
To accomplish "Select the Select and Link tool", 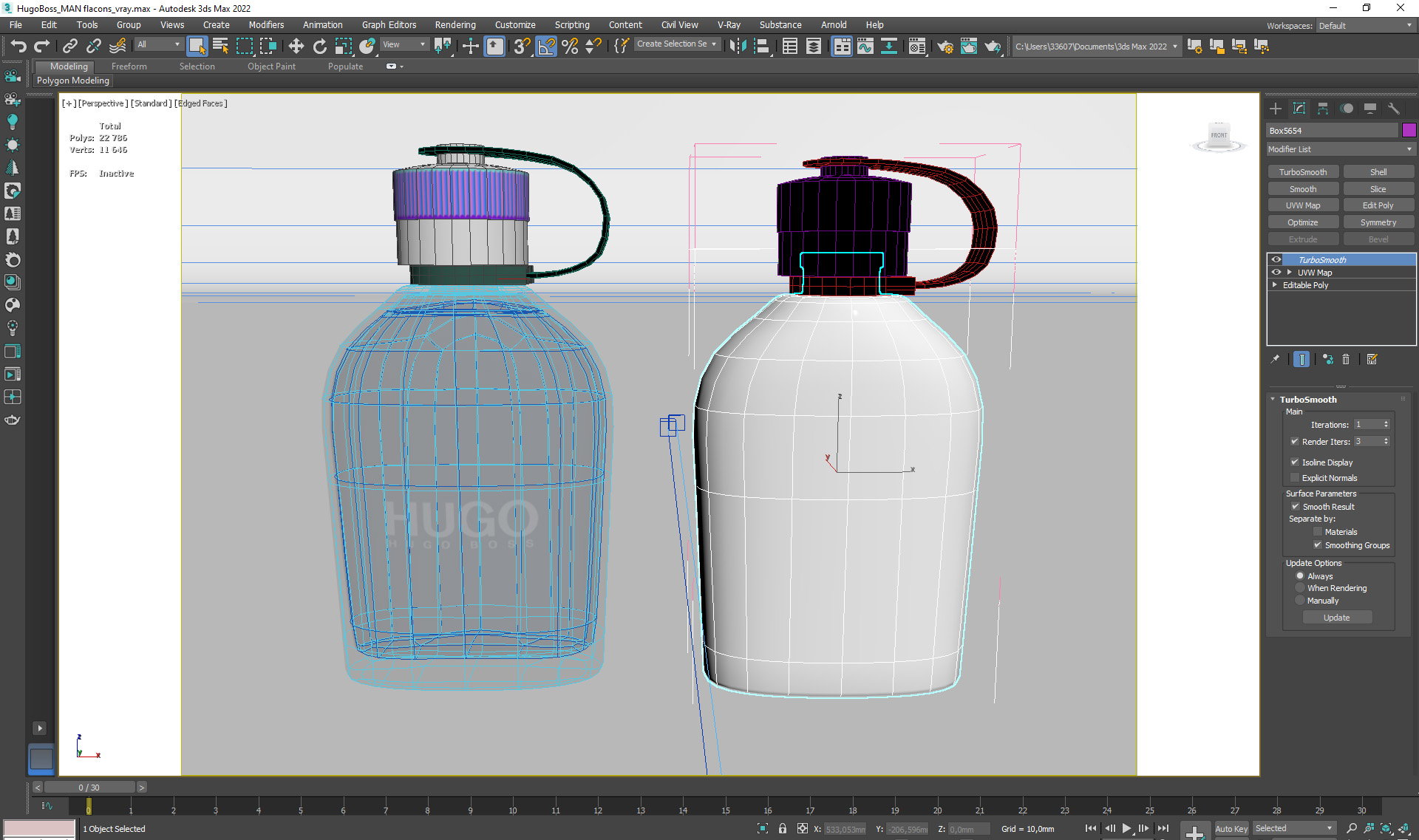I will coord(70,47).
